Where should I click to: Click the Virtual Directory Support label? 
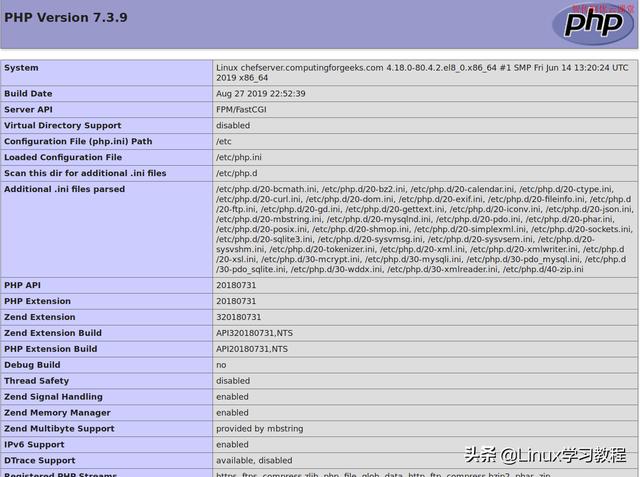click(62, 125)
